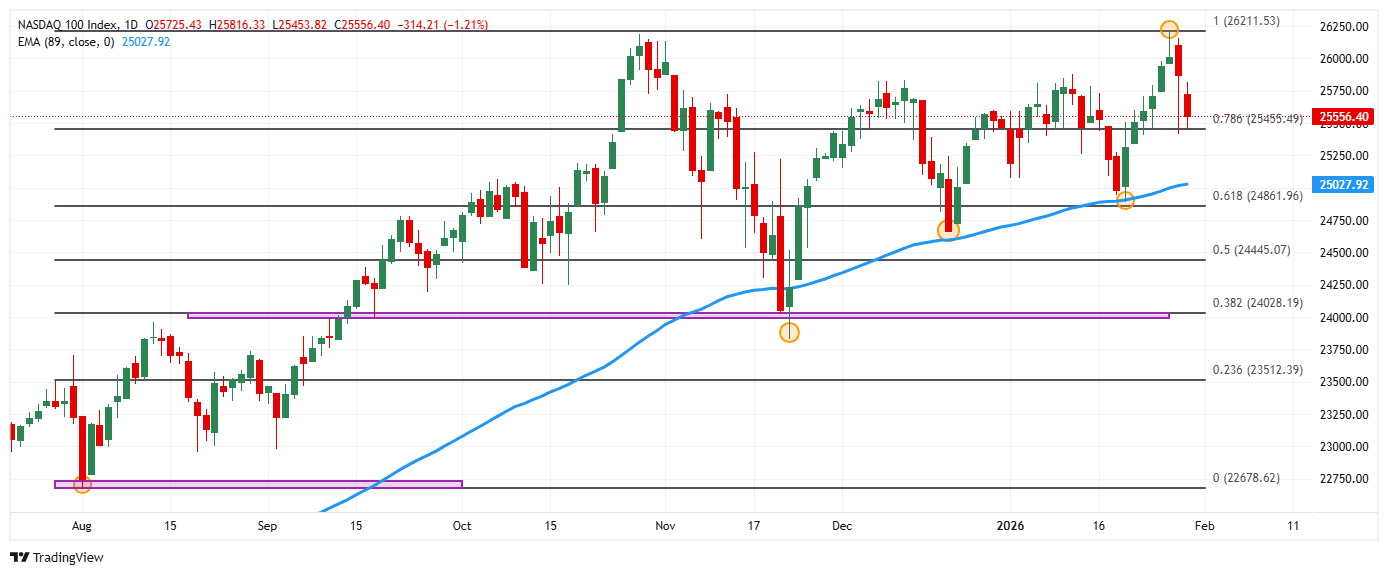1388x575 pixels.
Task: Click the 11 date label on time axis
Action: tap(1294, 524)
